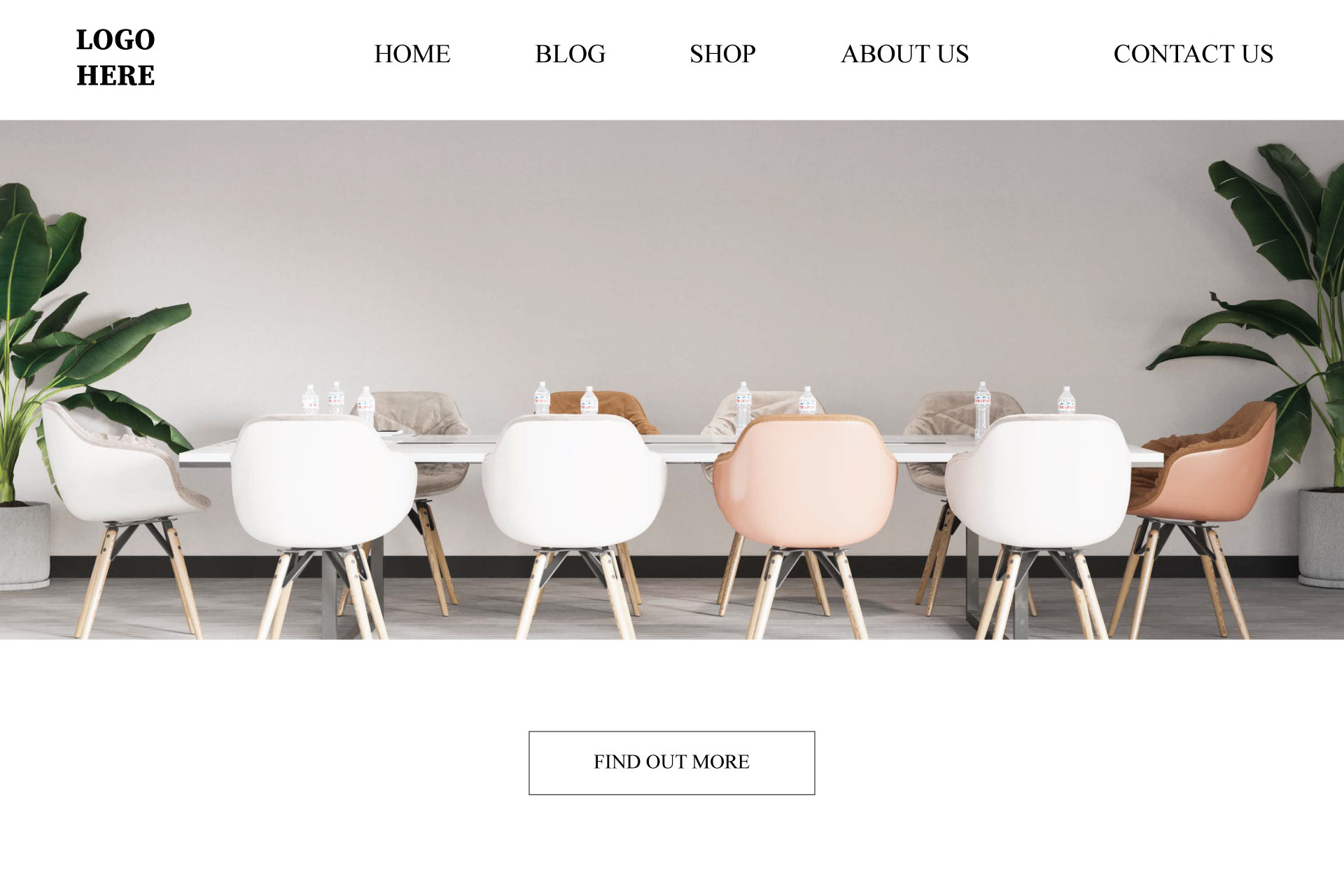Click the HOME navigation link
Image resolution: width=1344 pixels, height=896 pixels.
(x=411, y=53)
